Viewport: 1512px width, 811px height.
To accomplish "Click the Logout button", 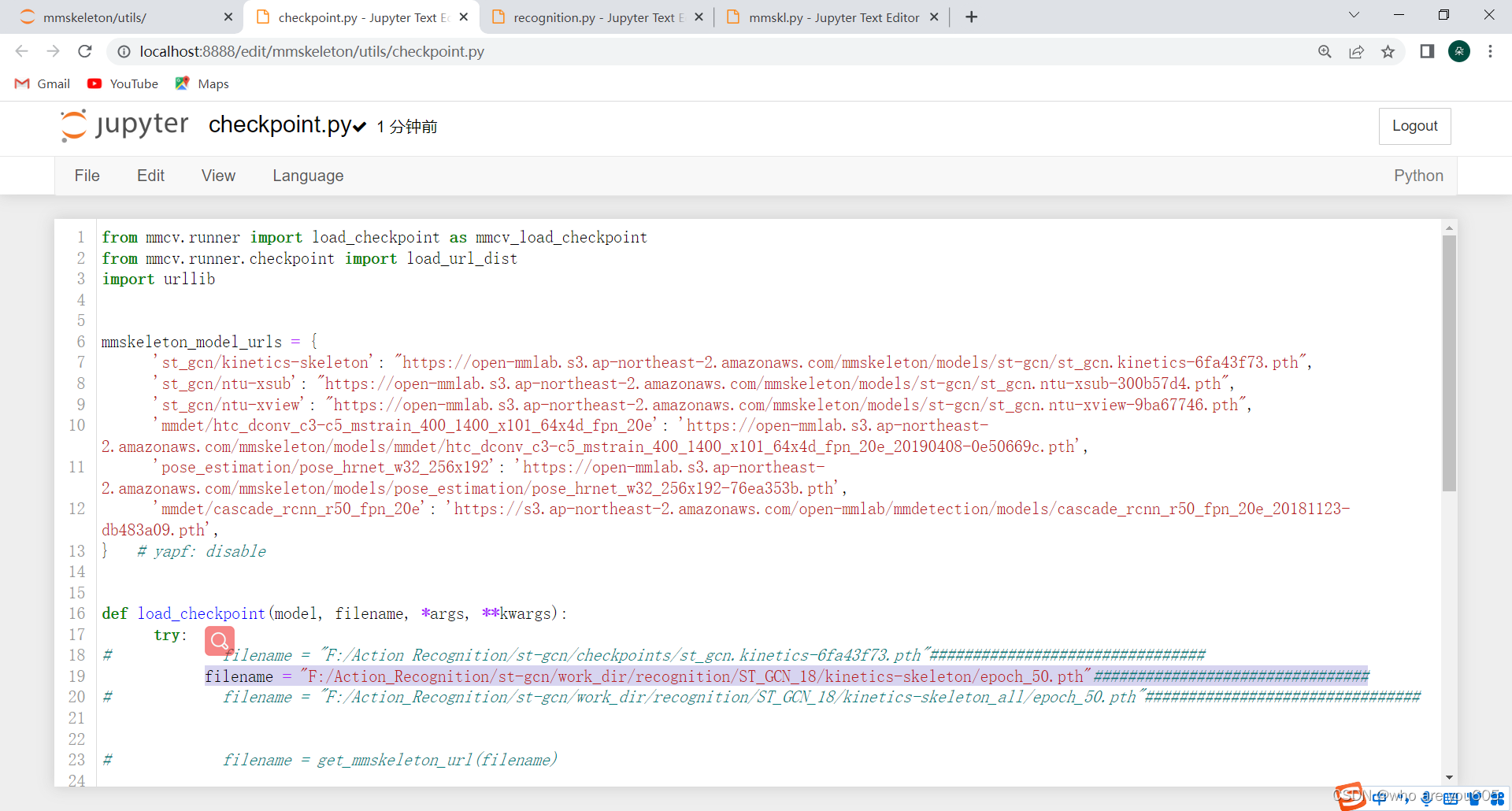I will tap(1414, 126).
